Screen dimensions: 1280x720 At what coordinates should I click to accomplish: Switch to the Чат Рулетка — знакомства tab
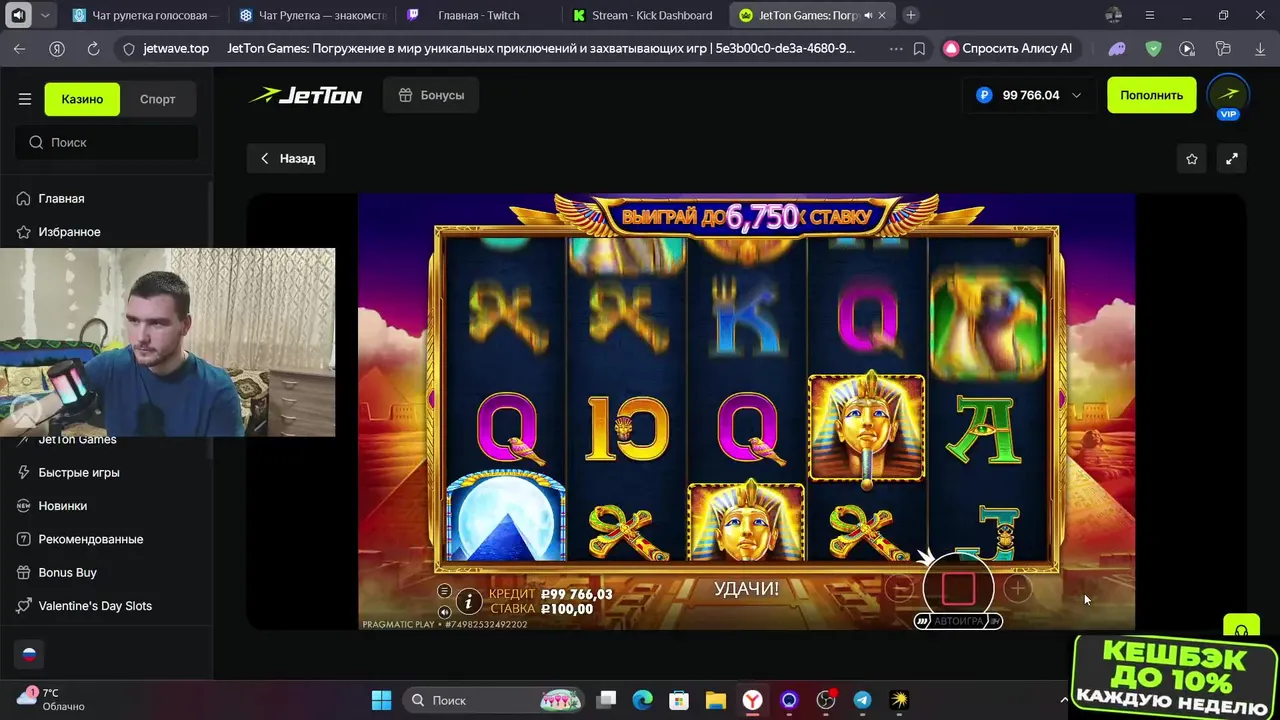tap(313, 15)
